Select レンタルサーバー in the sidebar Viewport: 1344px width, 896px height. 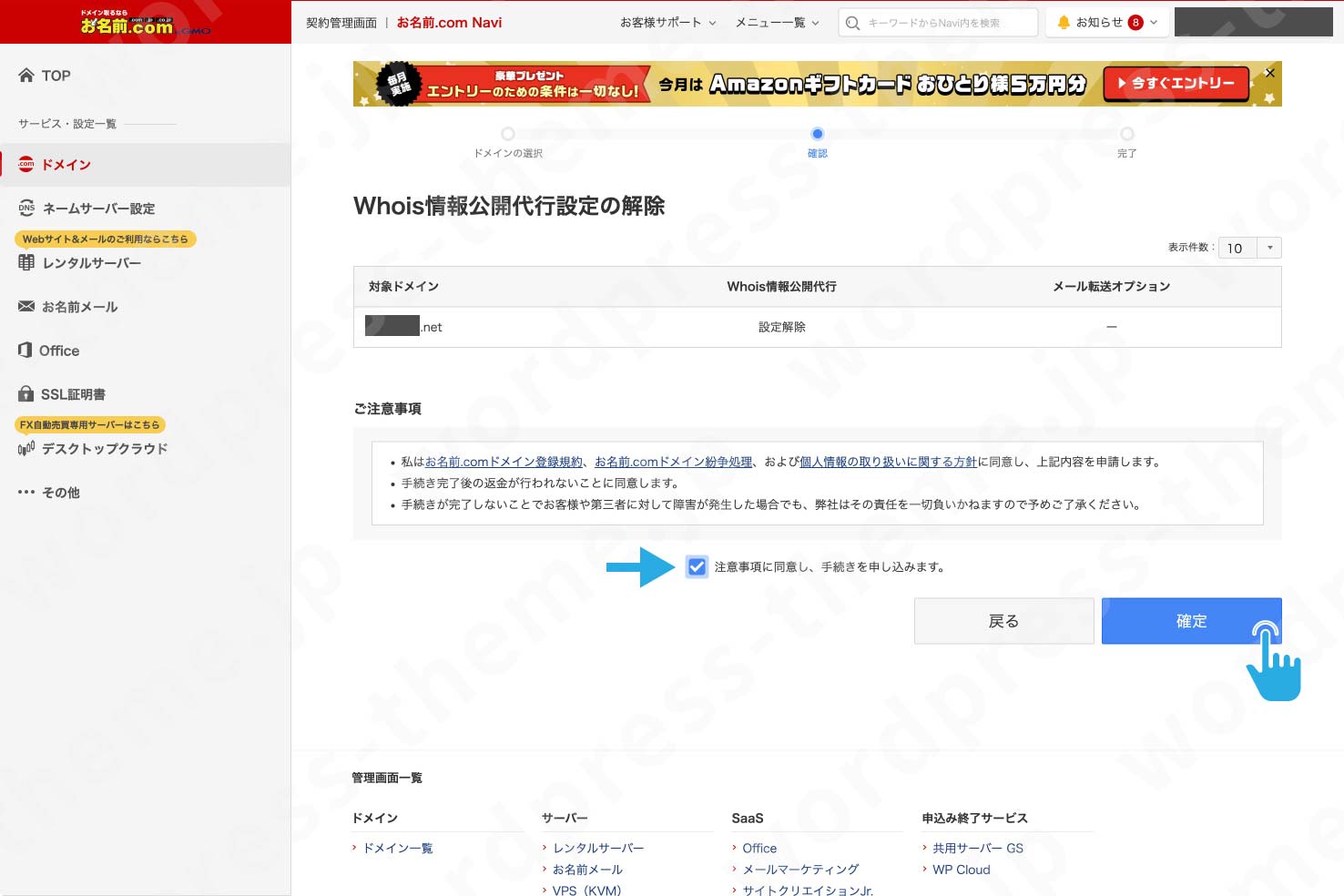tap(92, 263)
